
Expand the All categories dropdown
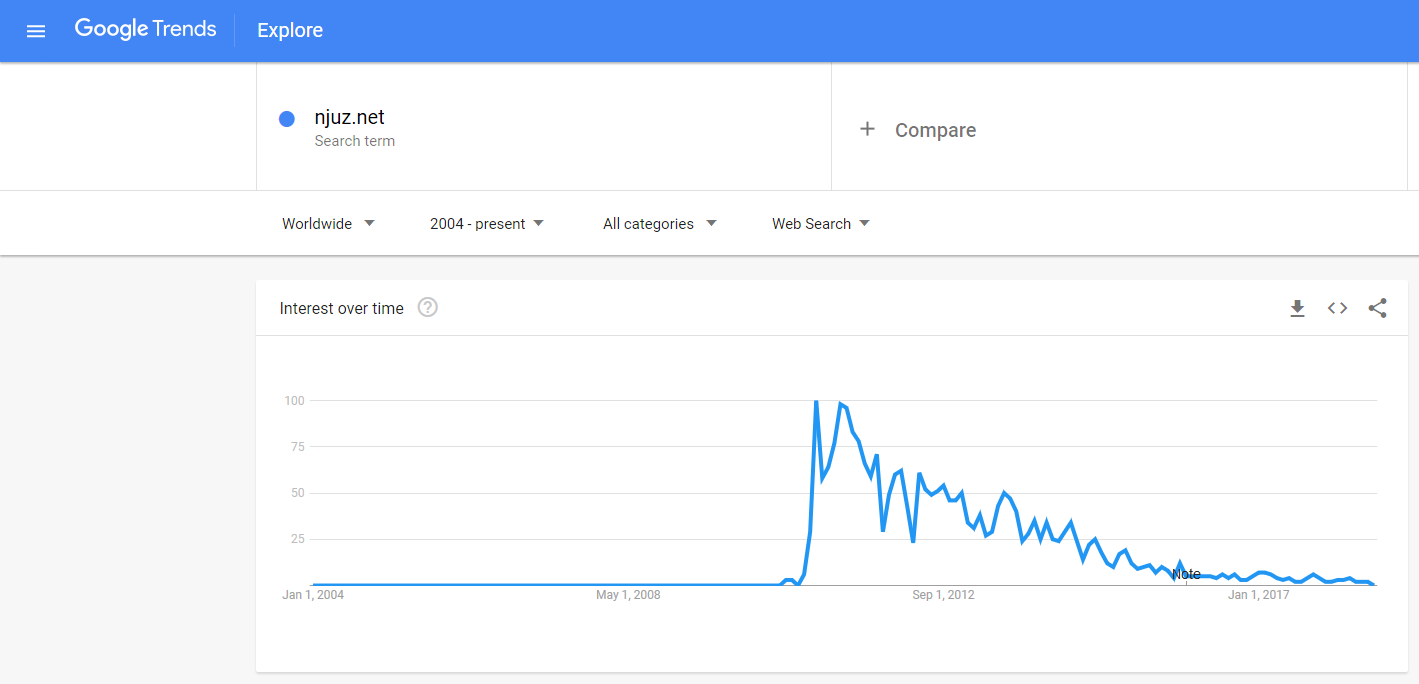pyautogui.click(x=660, y=223)
